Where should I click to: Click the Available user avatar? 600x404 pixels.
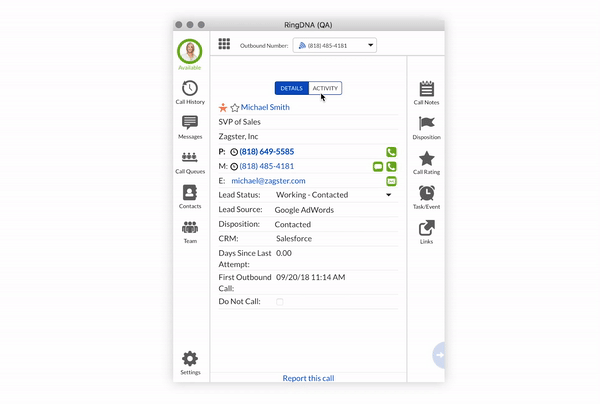coord(189,51)
